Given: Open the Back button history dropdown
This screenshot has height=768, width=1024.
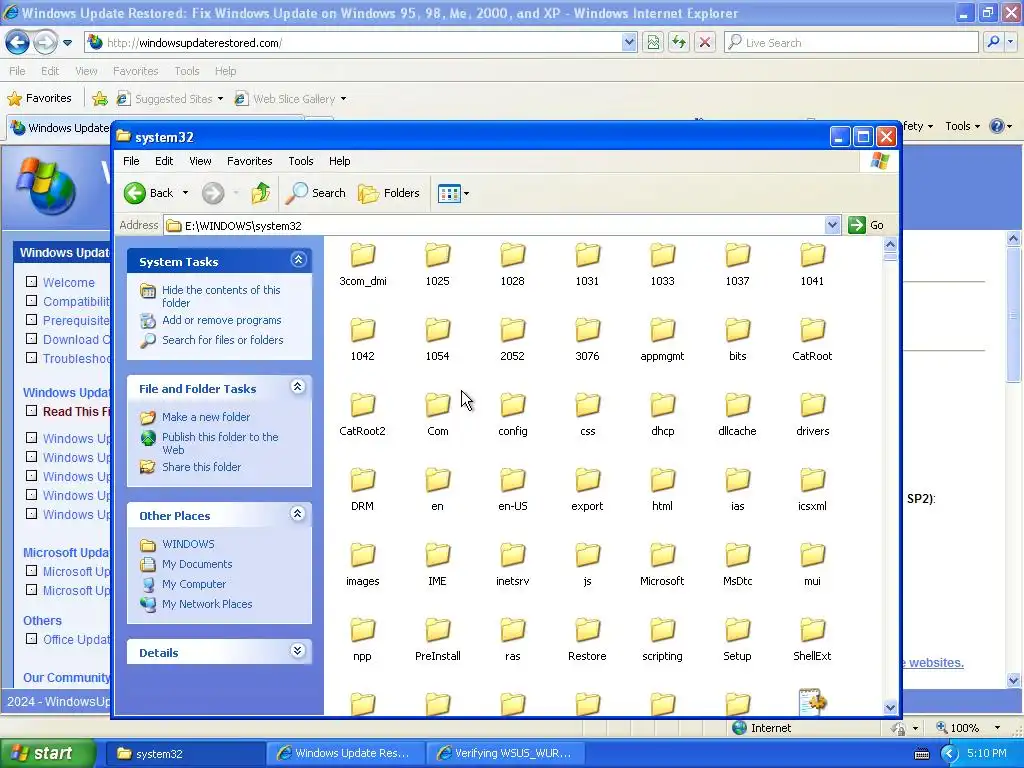Looking at the screenshot, I should (185, 193).
